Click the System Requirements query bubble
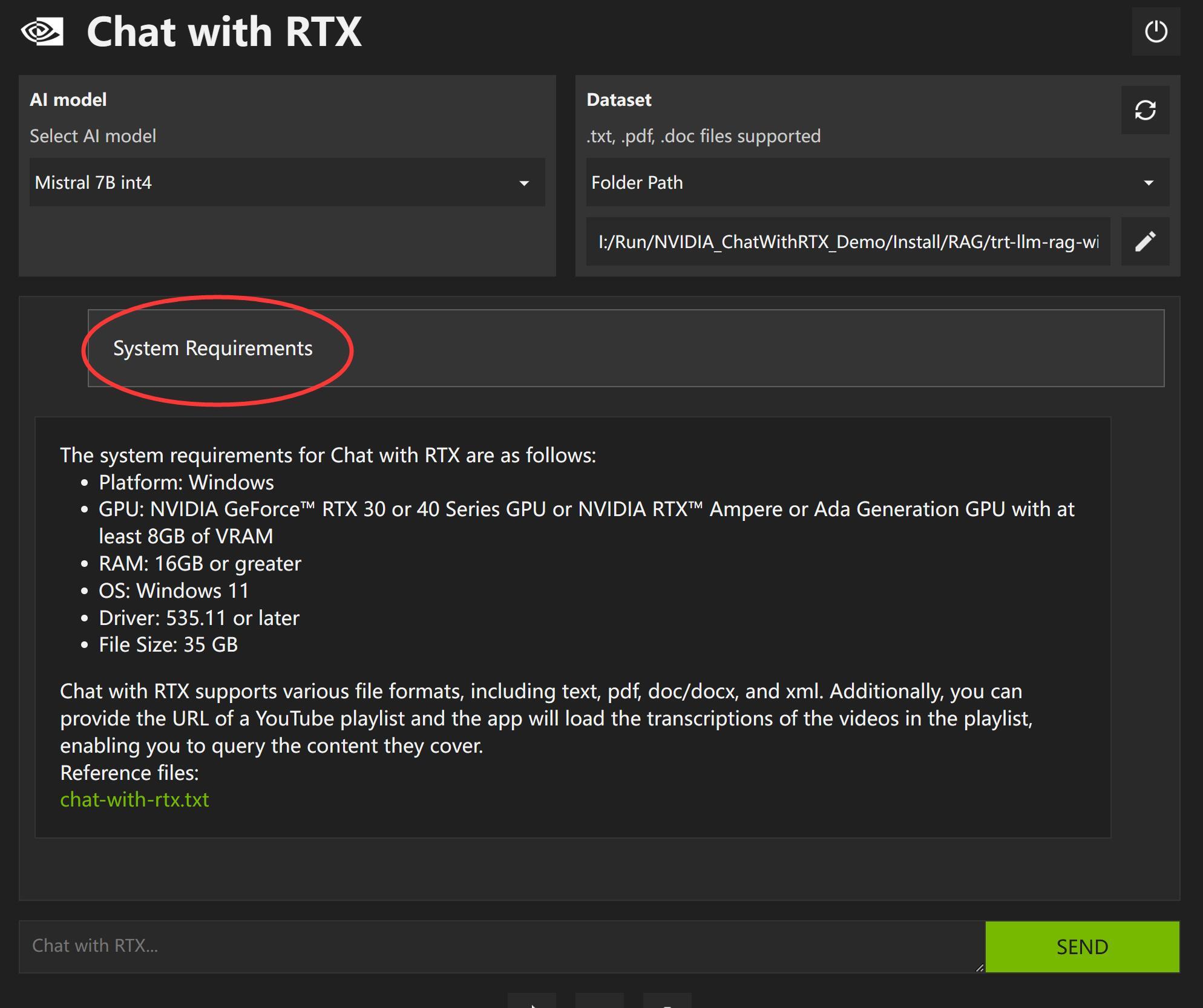The image size is (1203, 1008). (x=626, y=348)
